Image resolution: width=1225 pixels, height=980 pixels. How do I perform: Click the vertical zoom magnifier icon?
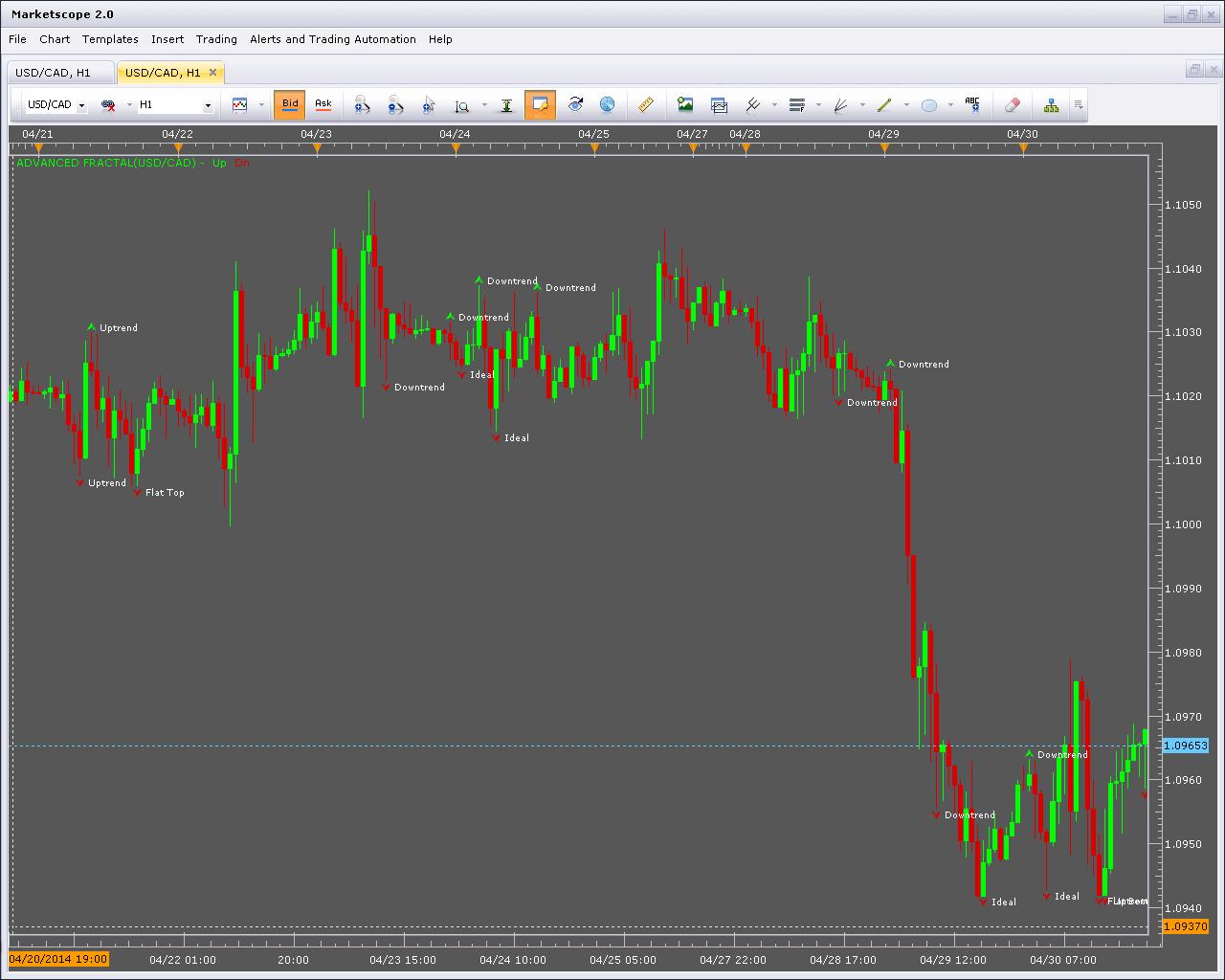tap(462, 105)
